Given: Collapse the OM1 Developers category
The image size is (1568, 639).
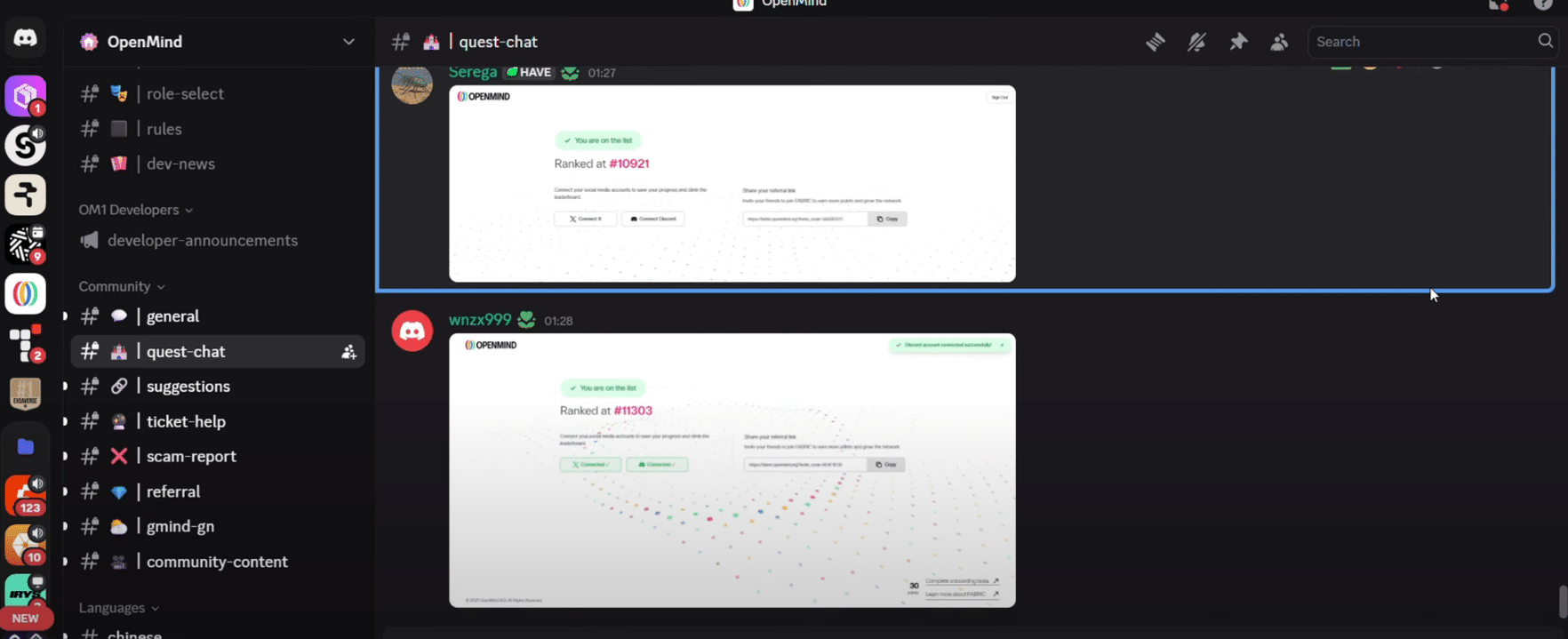Looking at the screenshot, I should (135, 210).
